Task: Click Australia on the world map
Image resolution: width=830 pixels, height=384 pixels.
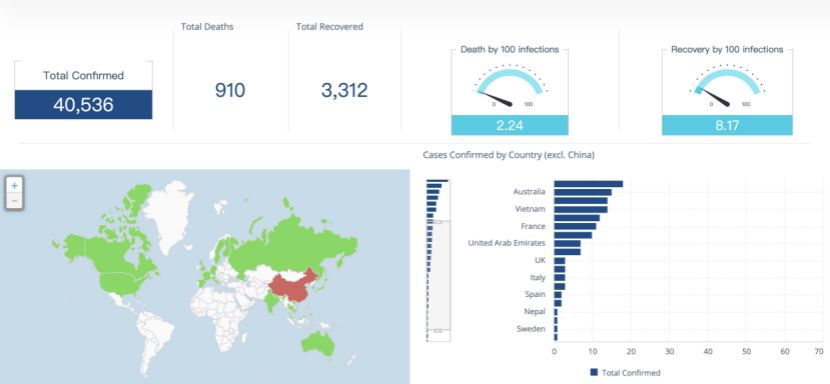Action: 319,343
